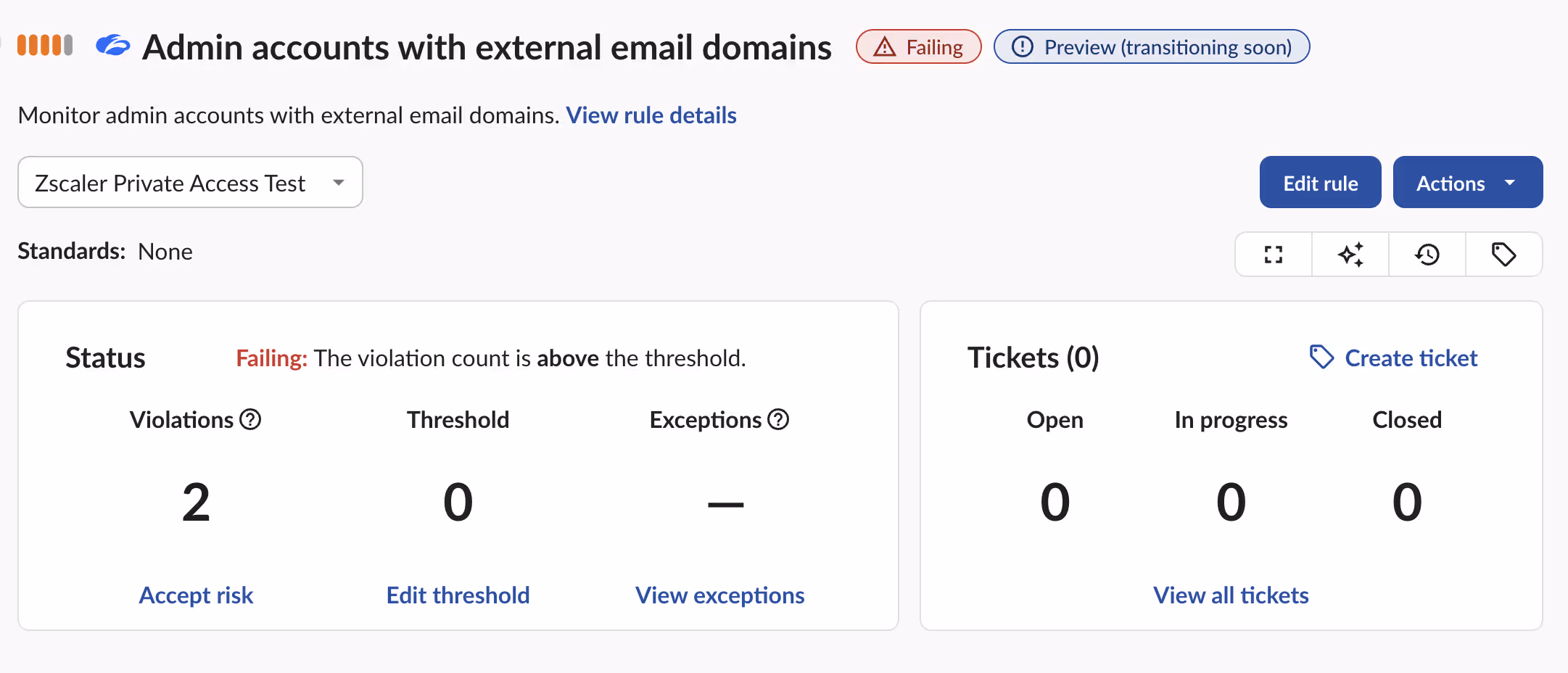
Task: Click the ticket tag icon beside Create ticket
Action: (1321, 357)
